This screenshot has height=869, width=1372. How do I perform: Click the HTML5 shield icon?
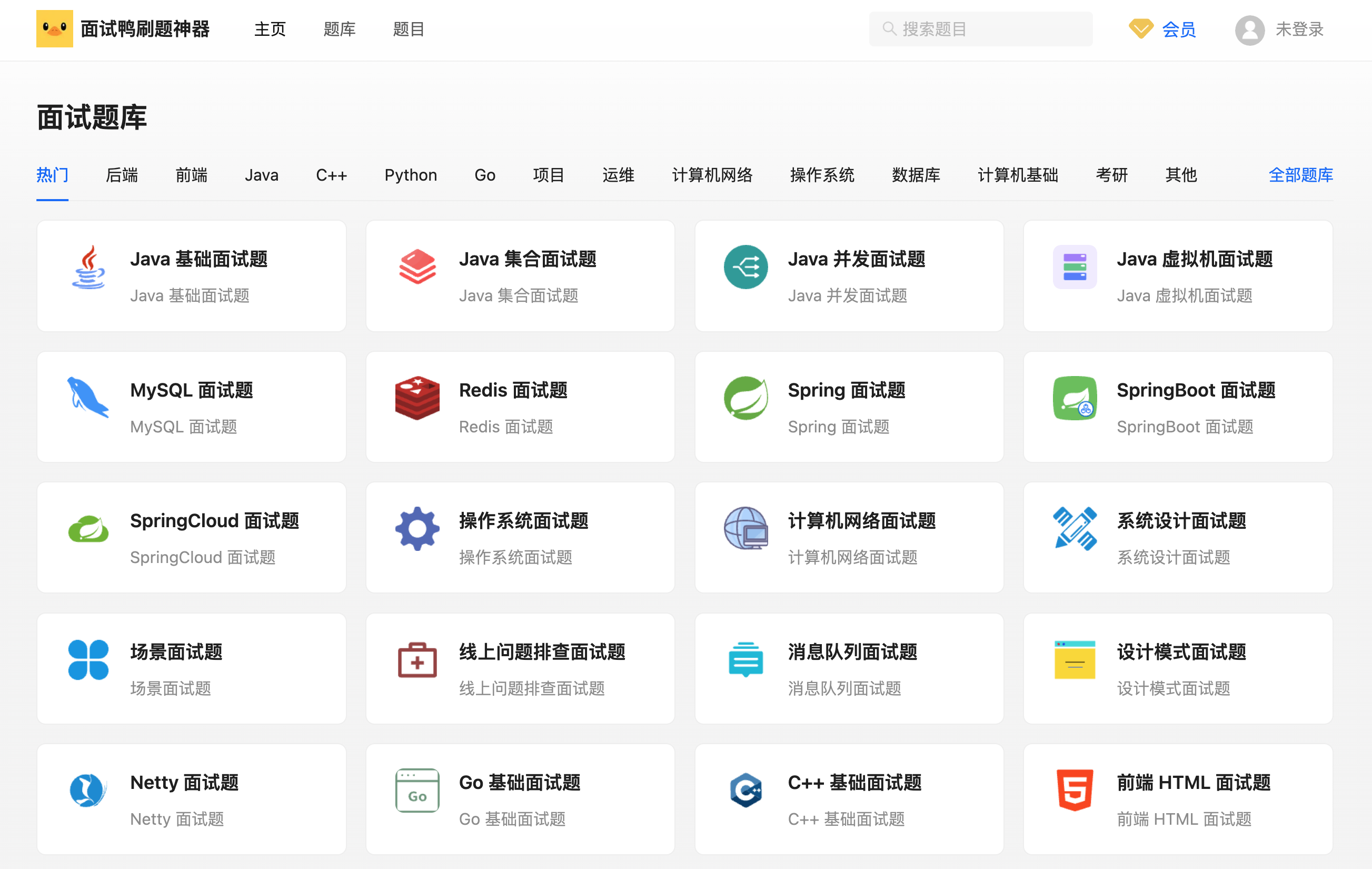(x=1075, y=790)
